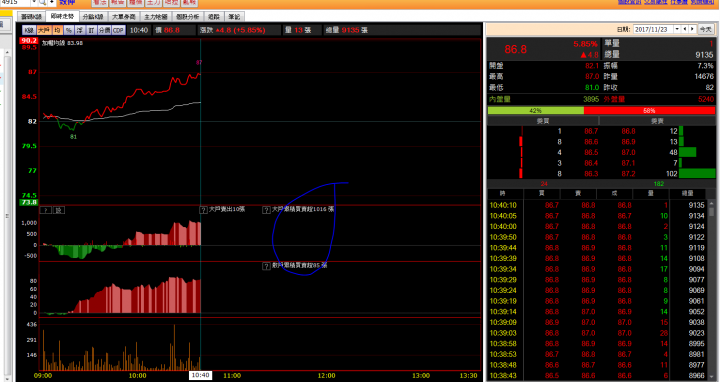This screenshot has height=382, width=720.
Task: Click the 主力 orange toolbar button
Action: coord(153,3)
